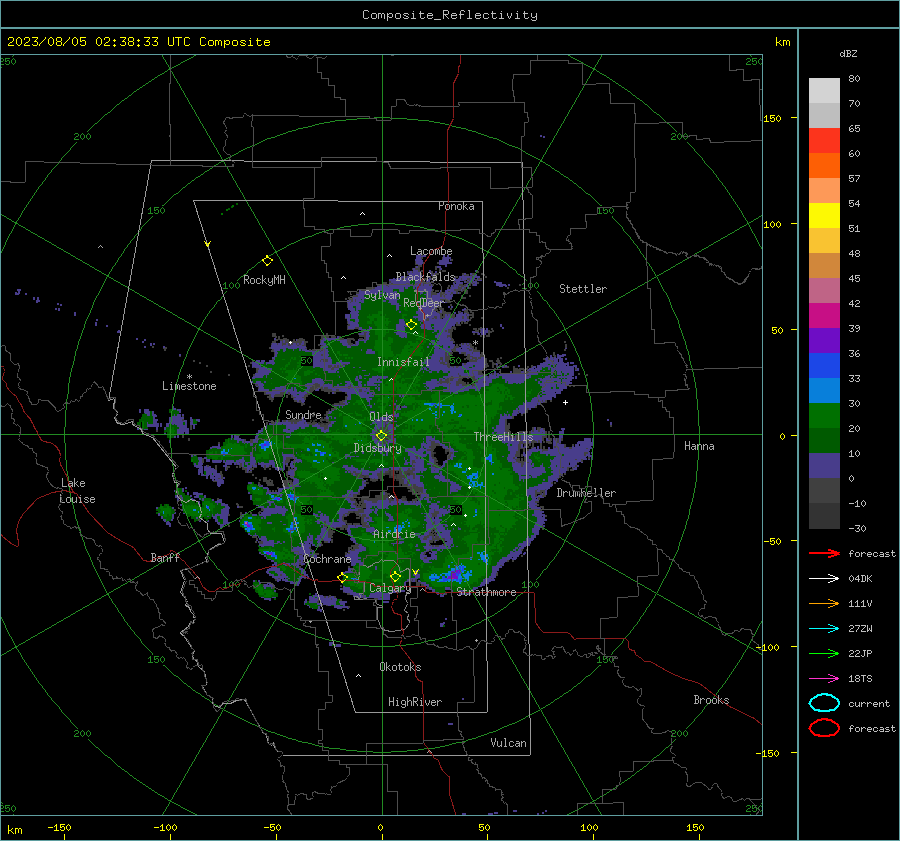Image resolution: width=900 pixels, height=841 pixels.
Task: Click the Hanna town label
Action: 699,446
